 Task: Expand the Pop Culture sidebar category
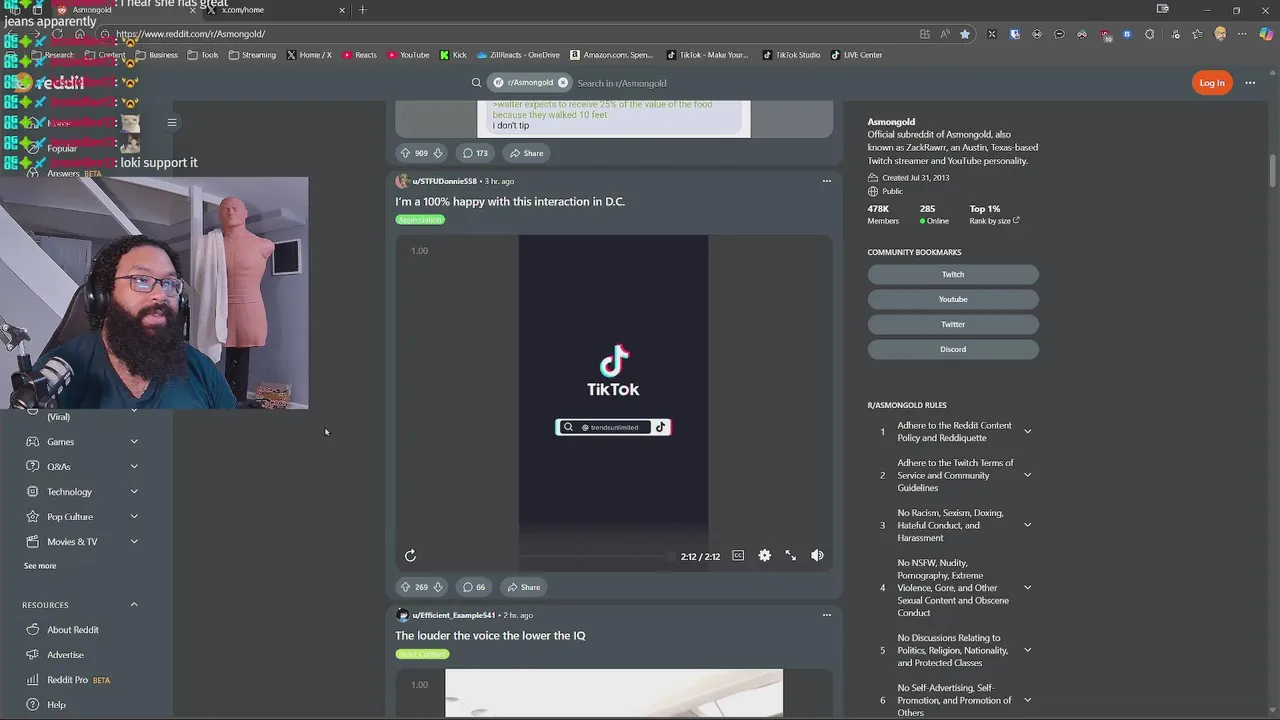pos(134,517)
